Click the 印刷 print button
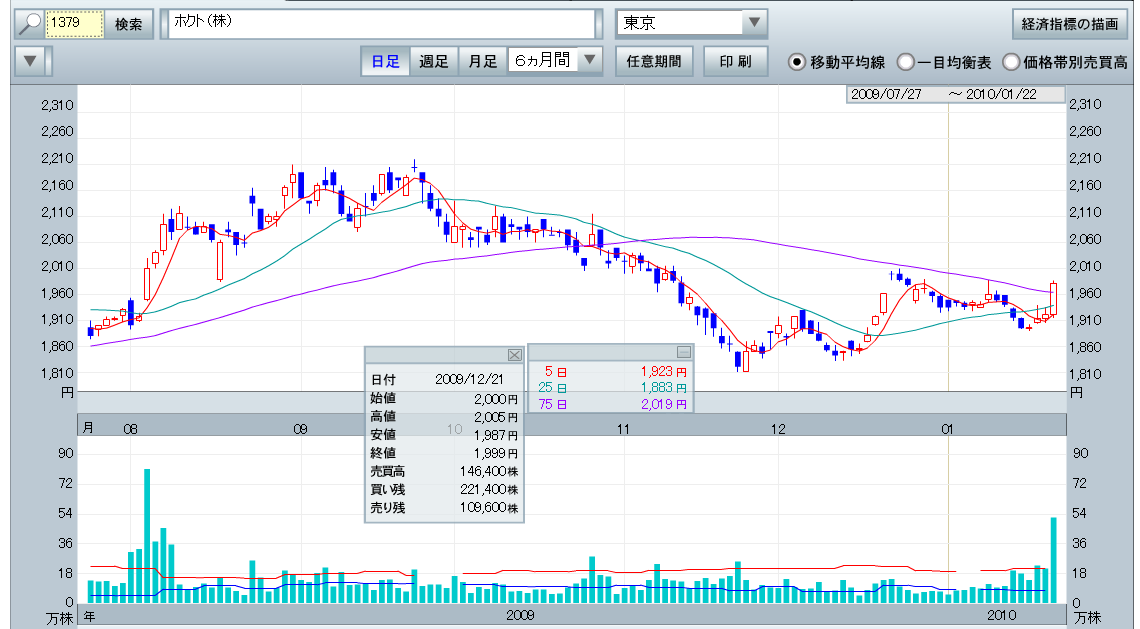1140x629 pixels. tap(735, 62)
